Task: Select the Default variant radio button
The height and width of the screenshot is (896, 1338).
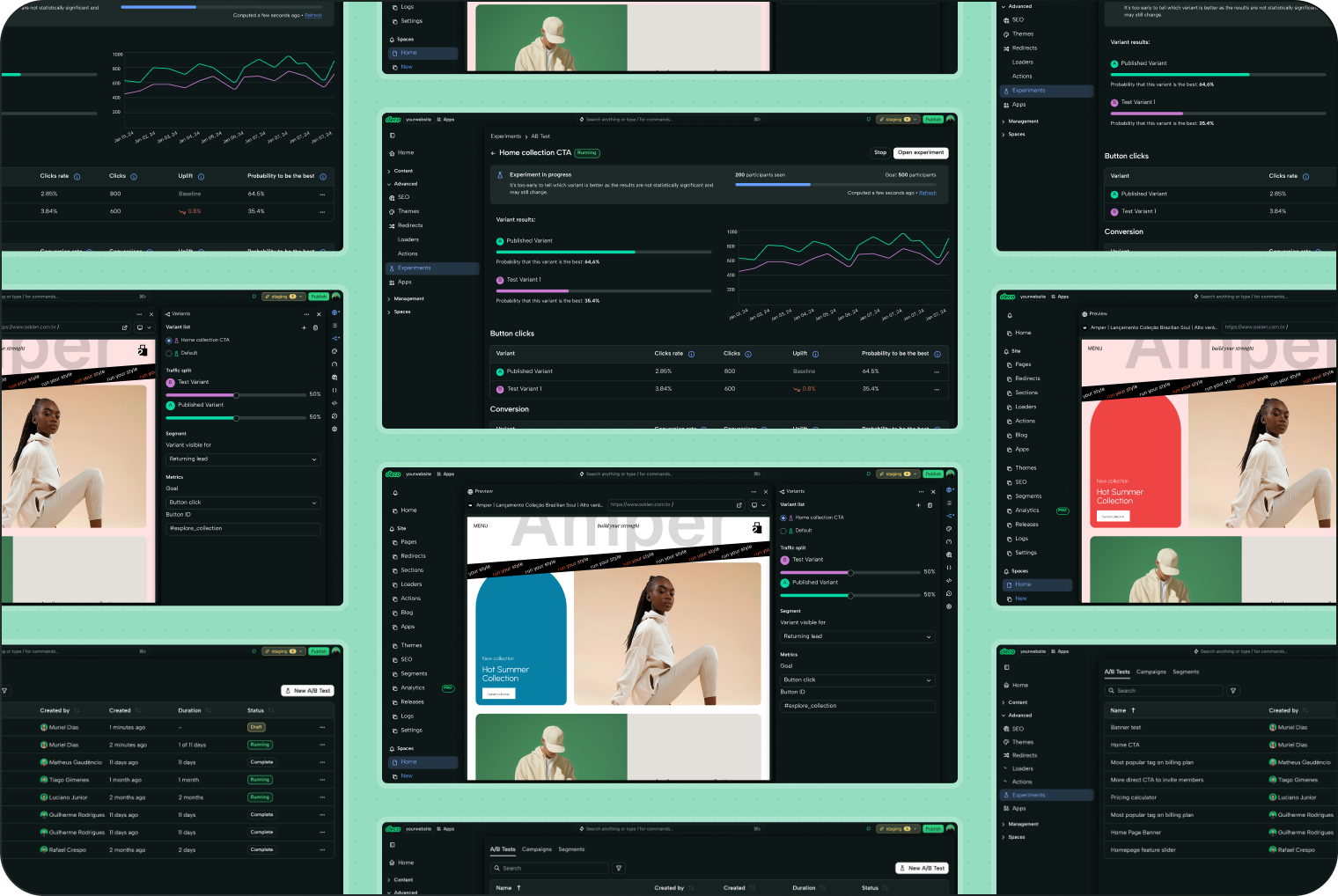Action: click(x=783, y=531)
